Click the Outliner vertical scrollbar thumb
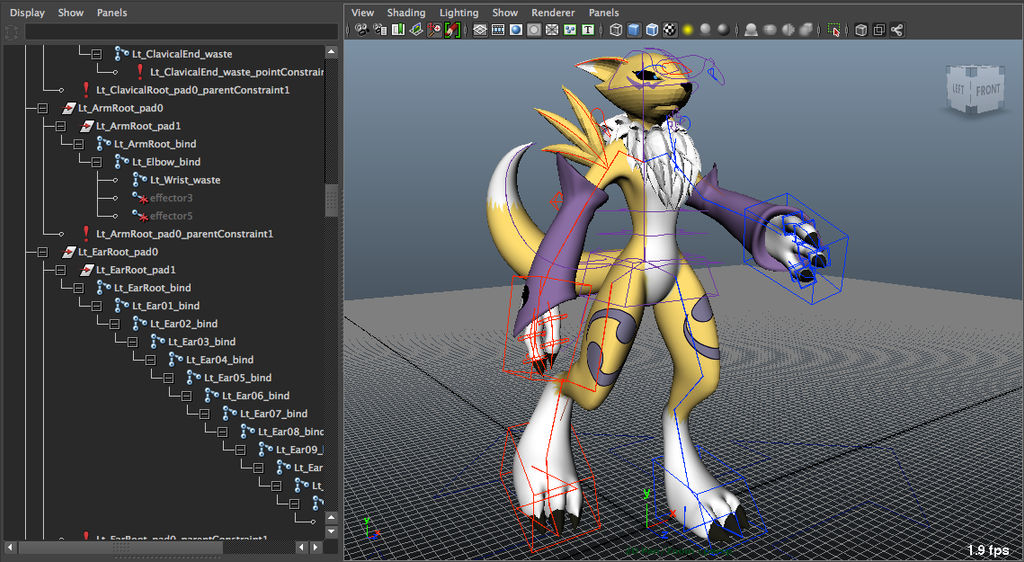This screenshot has height=562, width=1024. point(332,200)
